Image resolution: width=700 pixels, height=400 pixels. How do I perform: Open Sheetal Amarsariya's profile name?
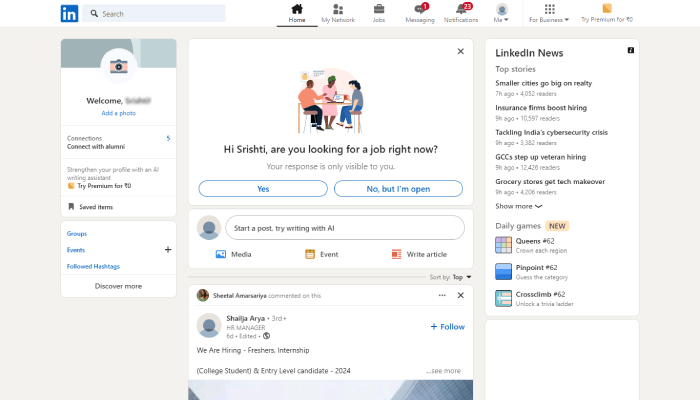239,296
